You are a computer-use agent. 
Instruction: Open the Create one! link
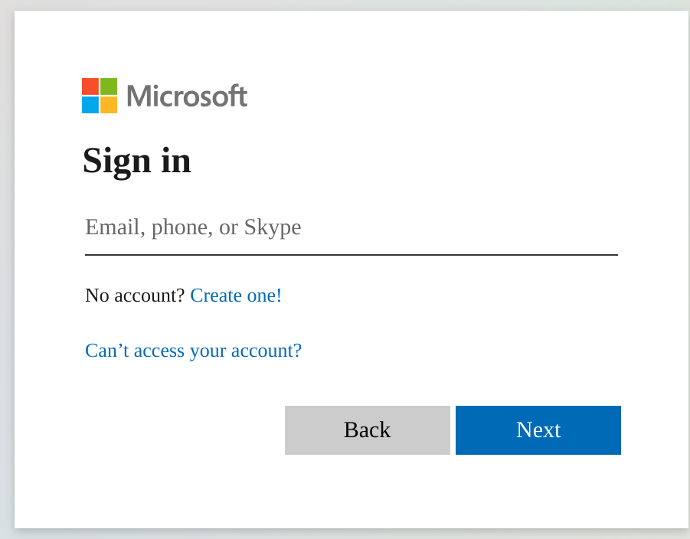[x=236, y=296]
